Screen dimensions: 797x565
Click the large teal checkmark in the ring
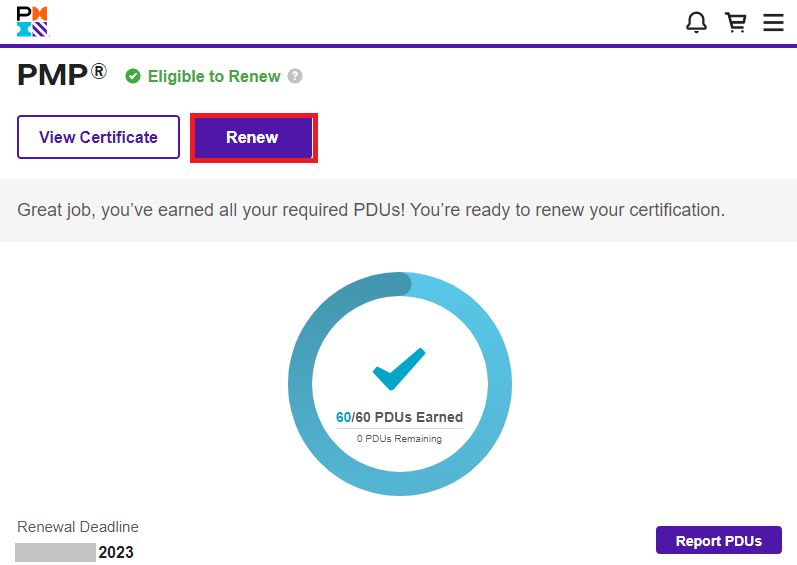click(x=399, y=369)
